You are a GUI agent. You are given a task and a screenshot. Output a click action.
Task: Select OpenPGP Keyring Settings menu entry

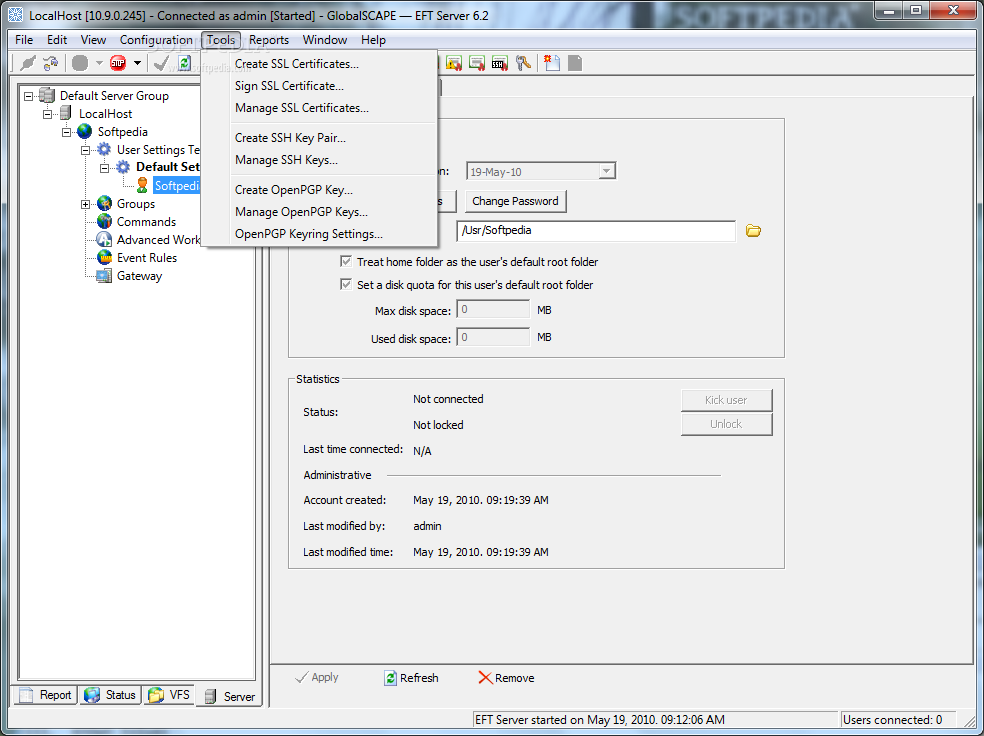click(x=319, y=234)
